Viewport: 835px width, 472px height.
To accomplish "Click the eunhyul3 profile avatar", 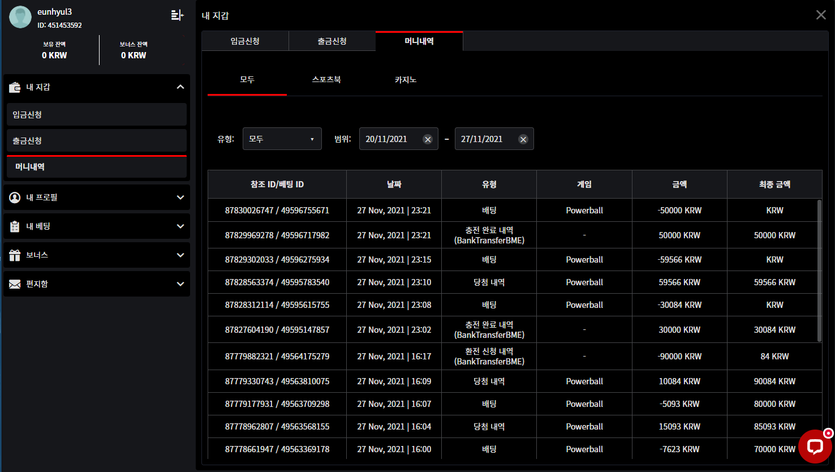I will tap(20, 17).
